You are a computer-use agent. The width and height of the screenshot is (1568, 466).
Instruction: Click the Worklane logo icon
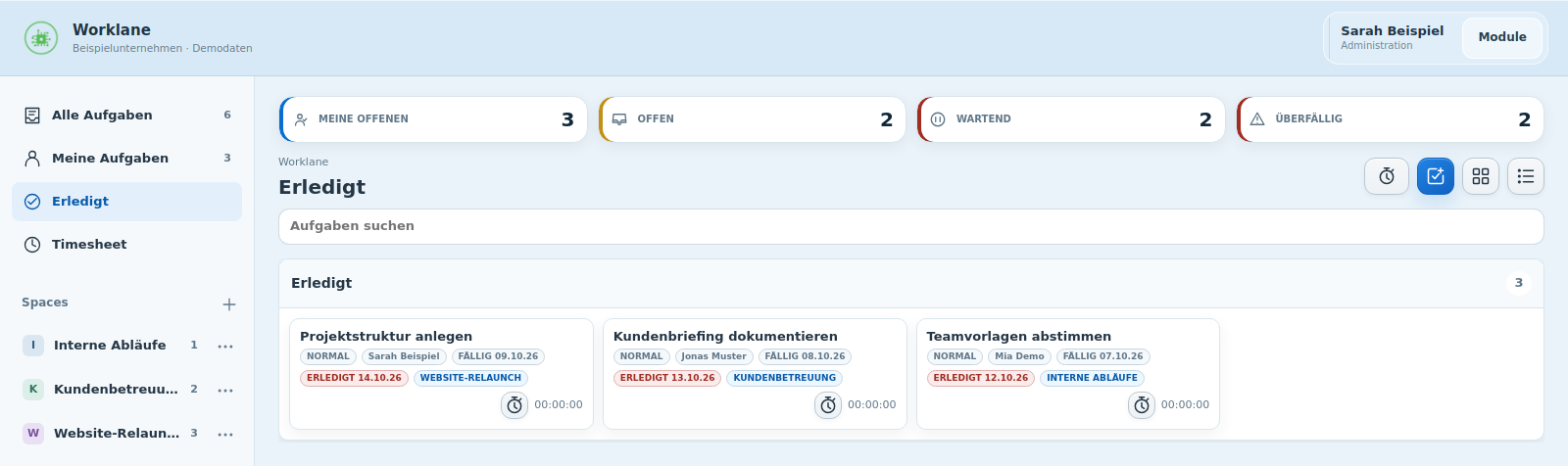point(41,38)
